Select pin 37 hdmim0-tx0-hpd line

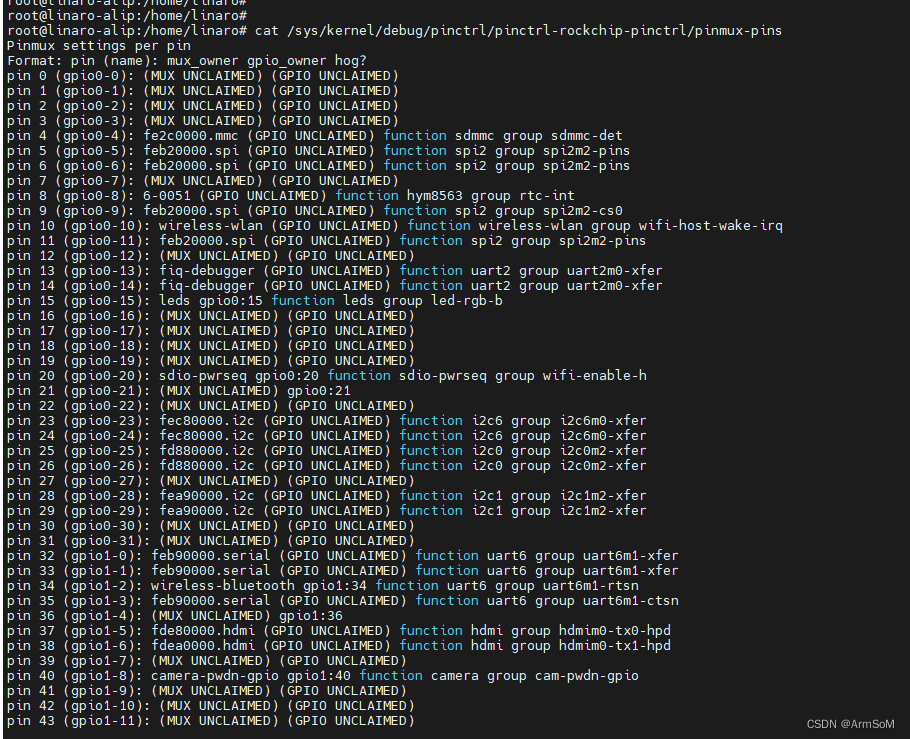(338, 631)
